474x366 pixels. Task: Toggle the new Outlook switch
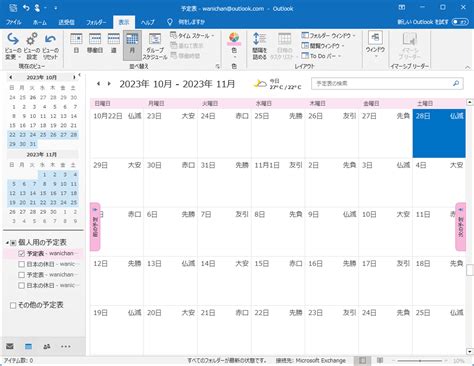point(460,22)
